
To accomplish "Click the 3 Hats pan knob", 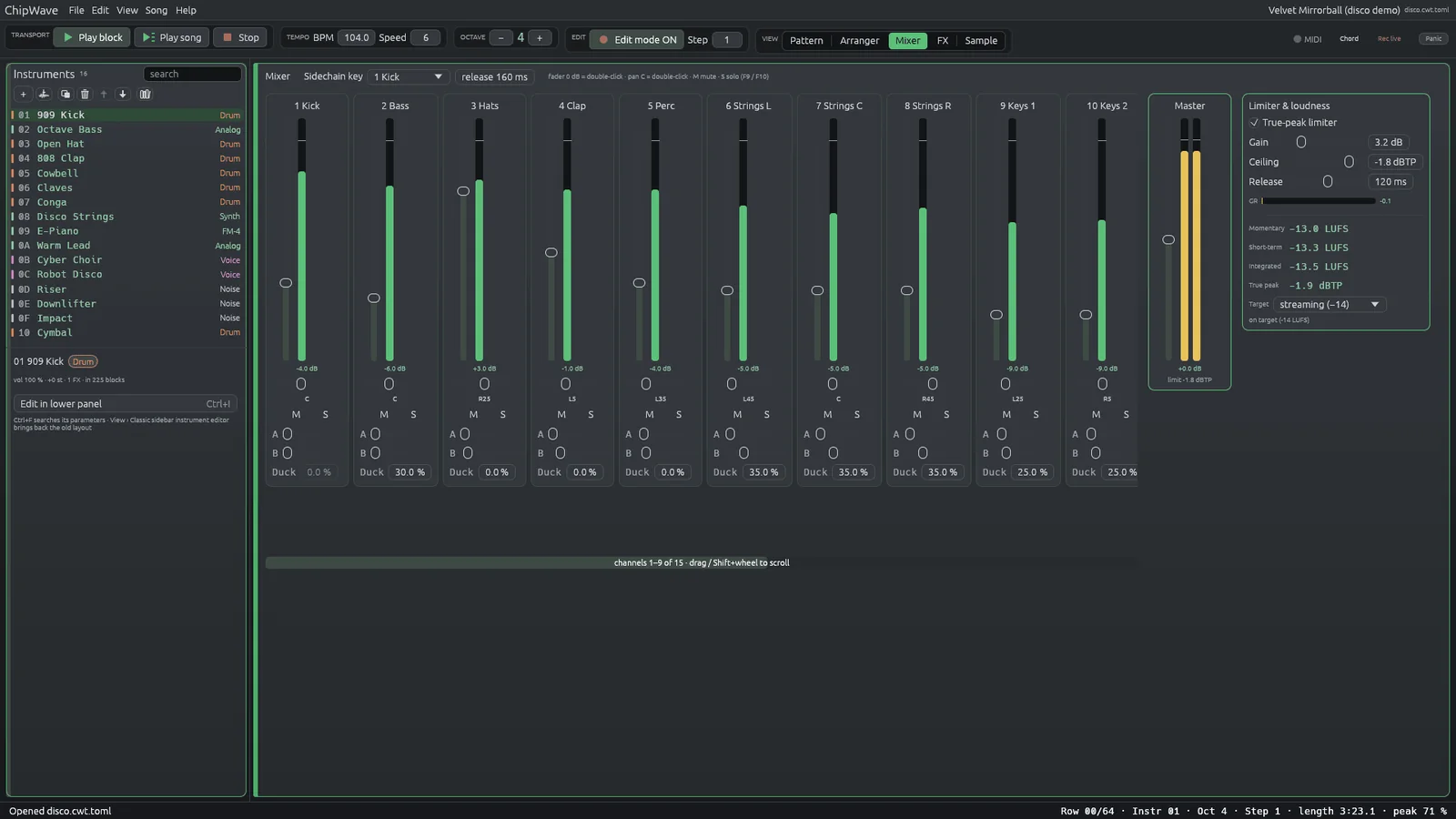I will (484, 384).
